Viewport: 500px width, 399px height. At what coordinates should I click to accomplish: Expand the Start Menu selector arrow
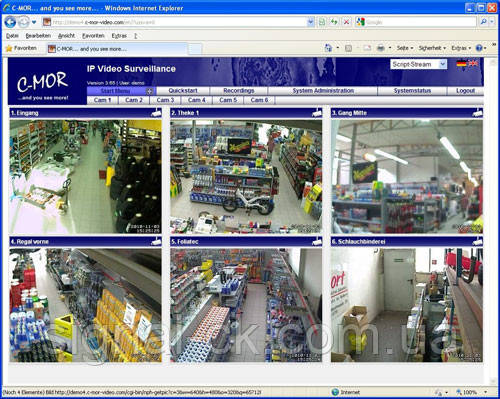(x=150, y=91)
